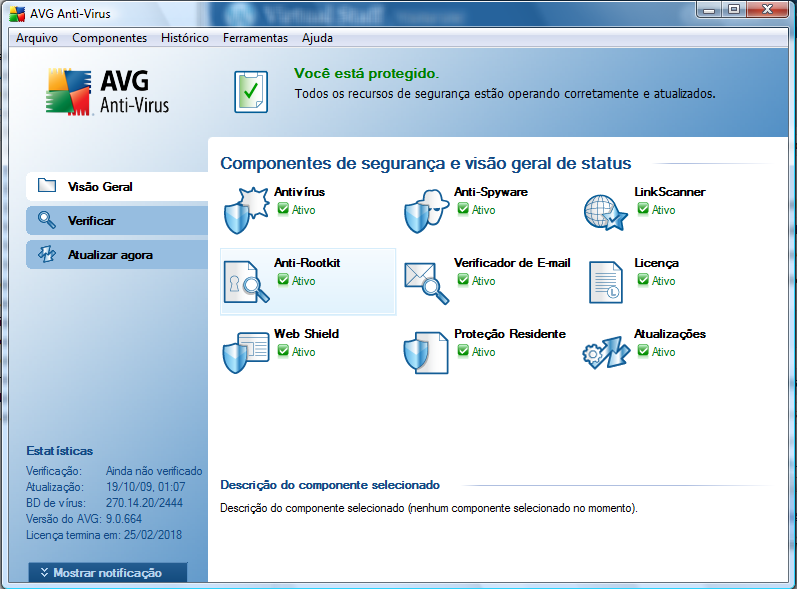Maximize the AVG Anti-Virus window

click(734, 10)
